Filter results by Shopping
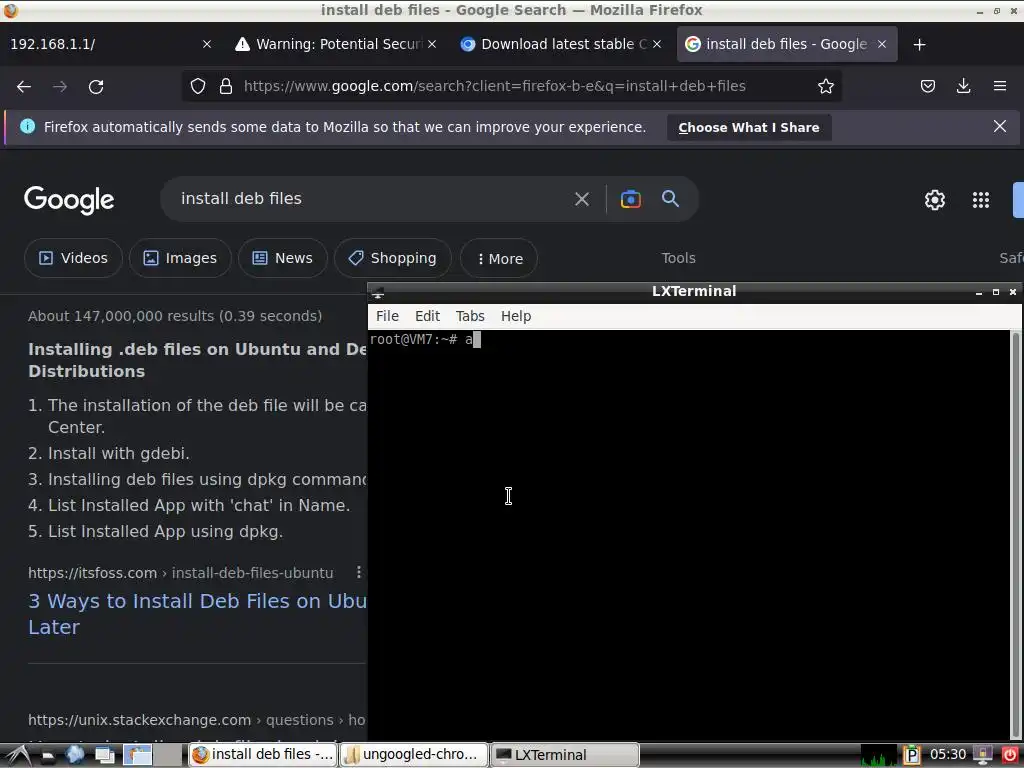1024x768 pixels. point(392,258)
